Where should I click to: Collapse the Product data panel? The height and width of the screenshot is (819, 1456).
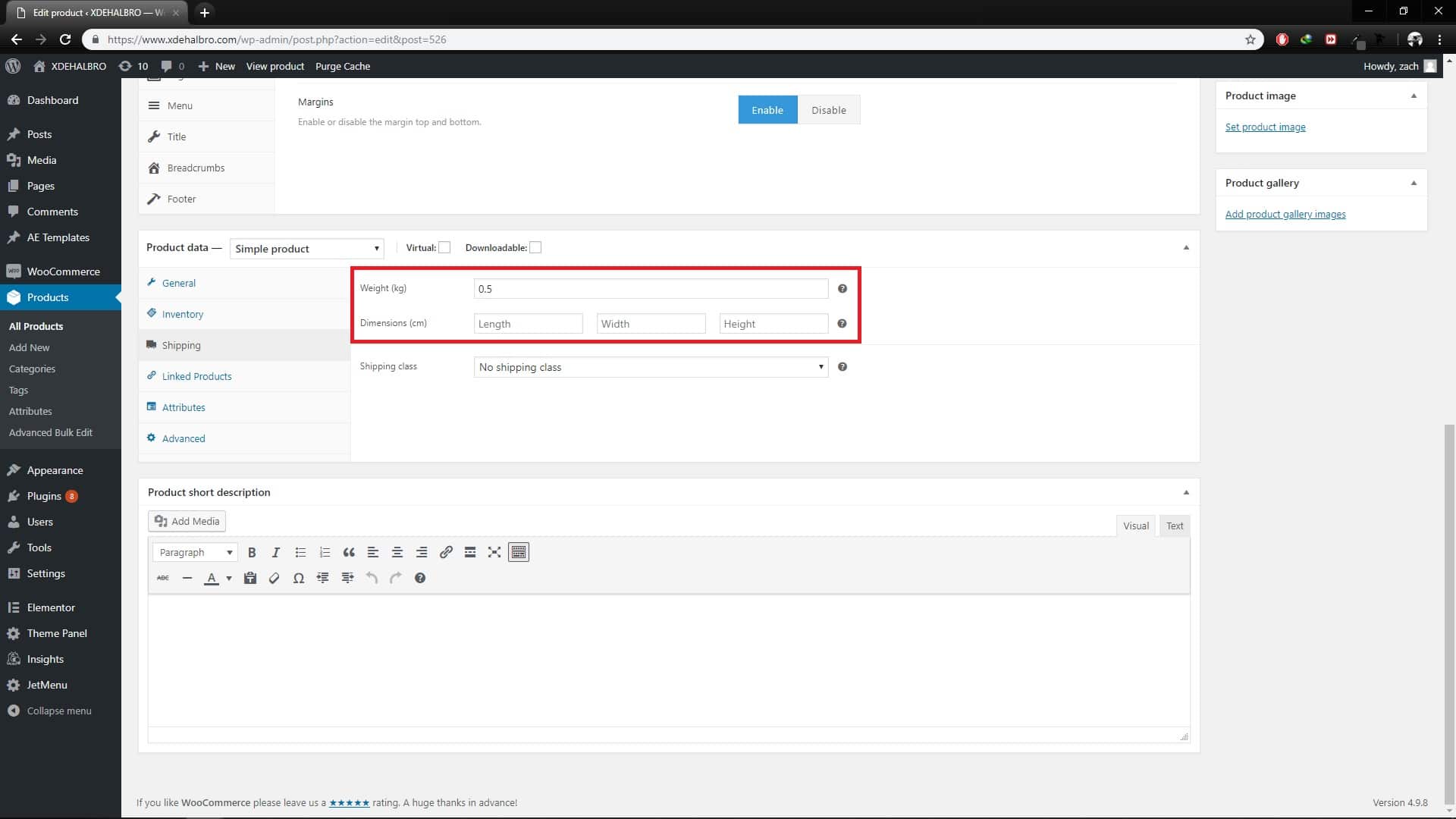[1186, 247]
